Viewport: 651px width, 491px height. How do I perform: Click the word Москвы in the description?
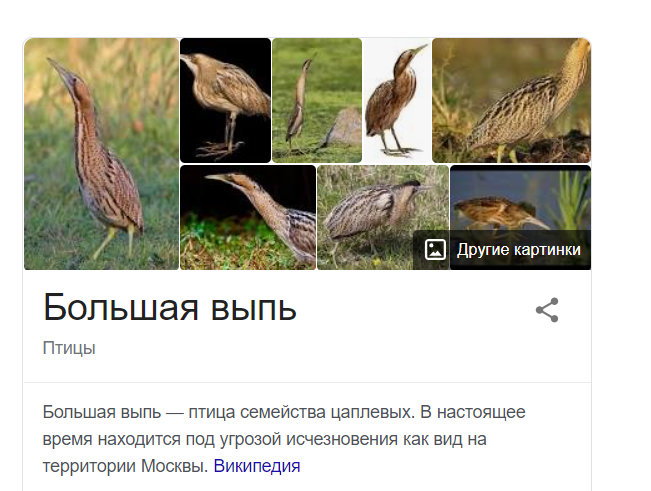click(x=174, y=466)
